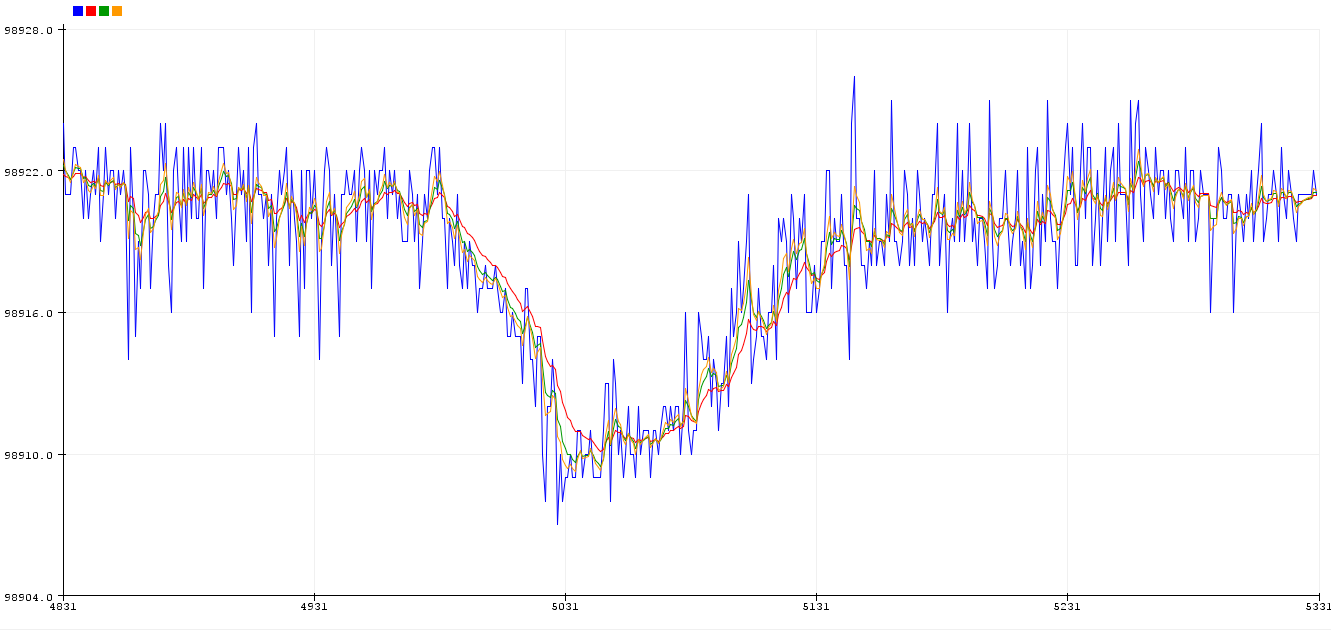The image size is (1331, 630).
Task: Click the 5131 x-axis label
Action: [816, 607]
